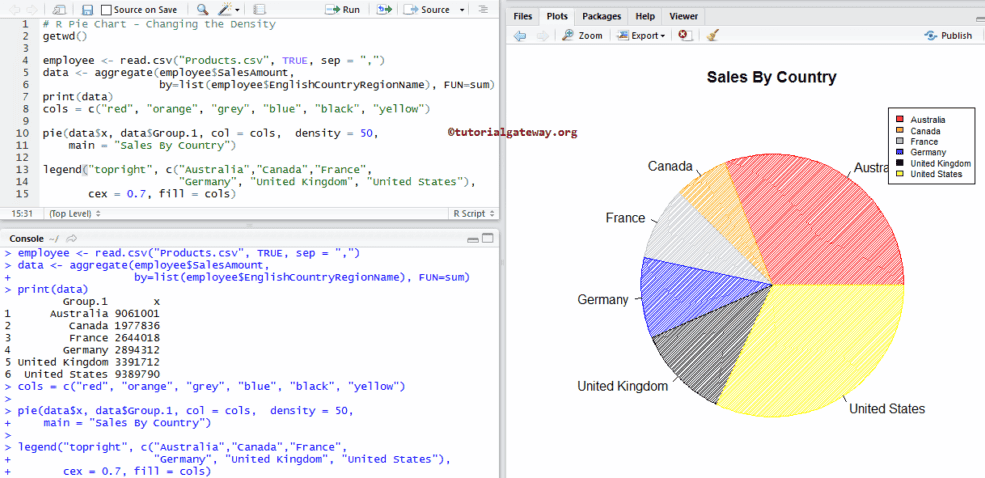The height and width of the screenshot is (478, 985).
Task: Switch to the Packages tab
Action: pyautogui.click(x=601, y=16)
